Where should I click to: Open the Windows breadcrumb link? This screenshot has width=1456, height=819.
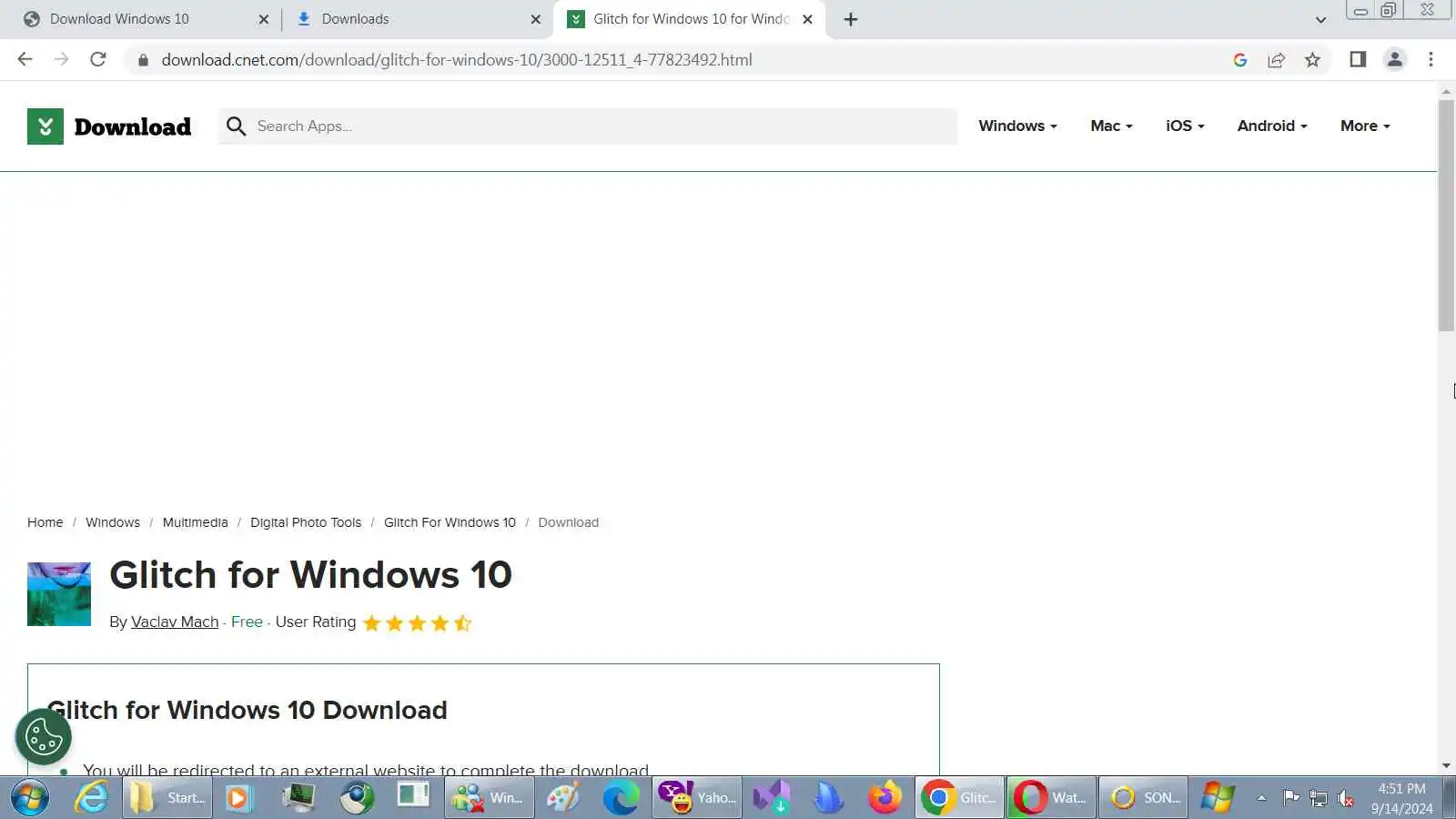coord(113,522)
